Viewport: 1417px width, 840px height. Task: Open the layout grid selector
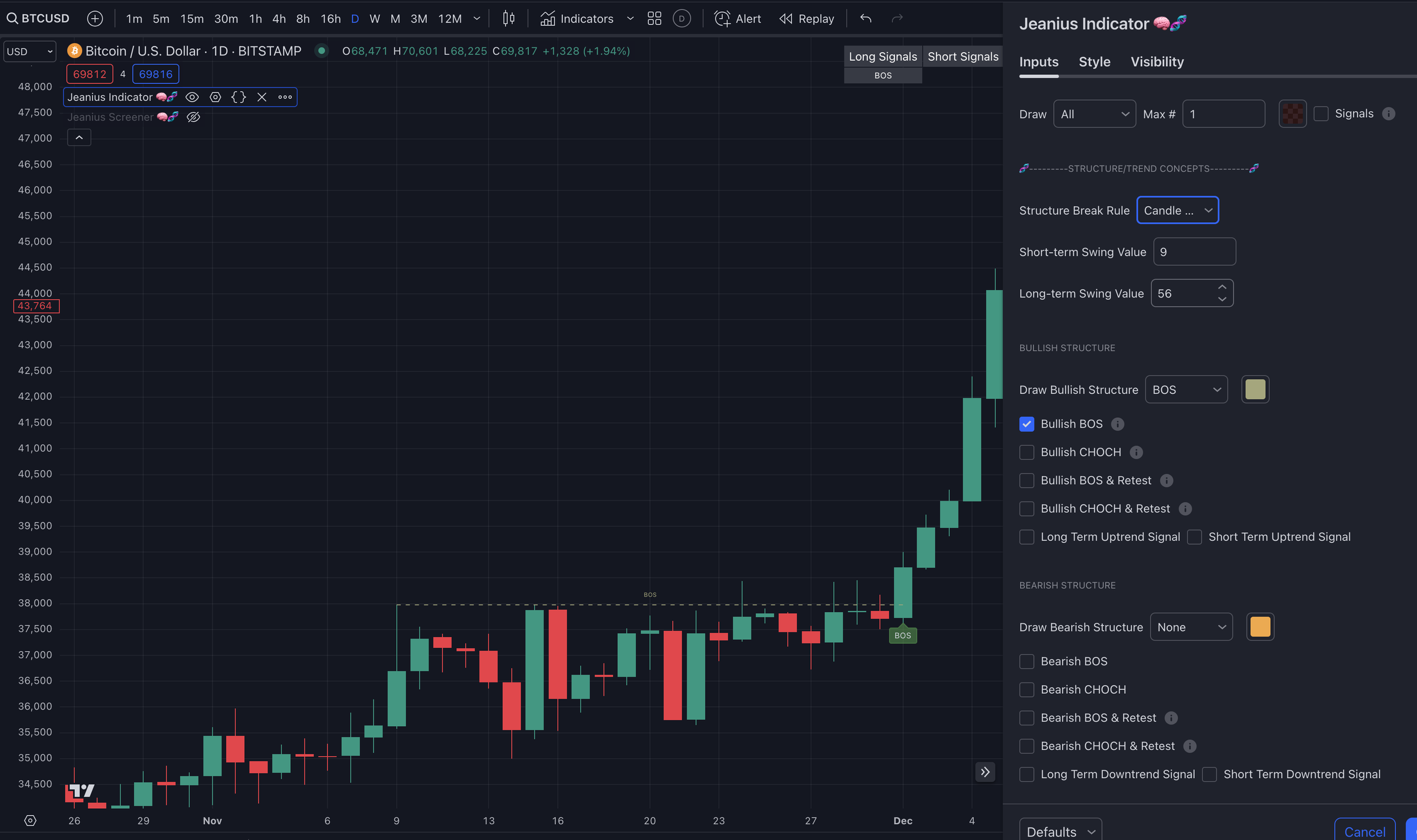point(654,19)
